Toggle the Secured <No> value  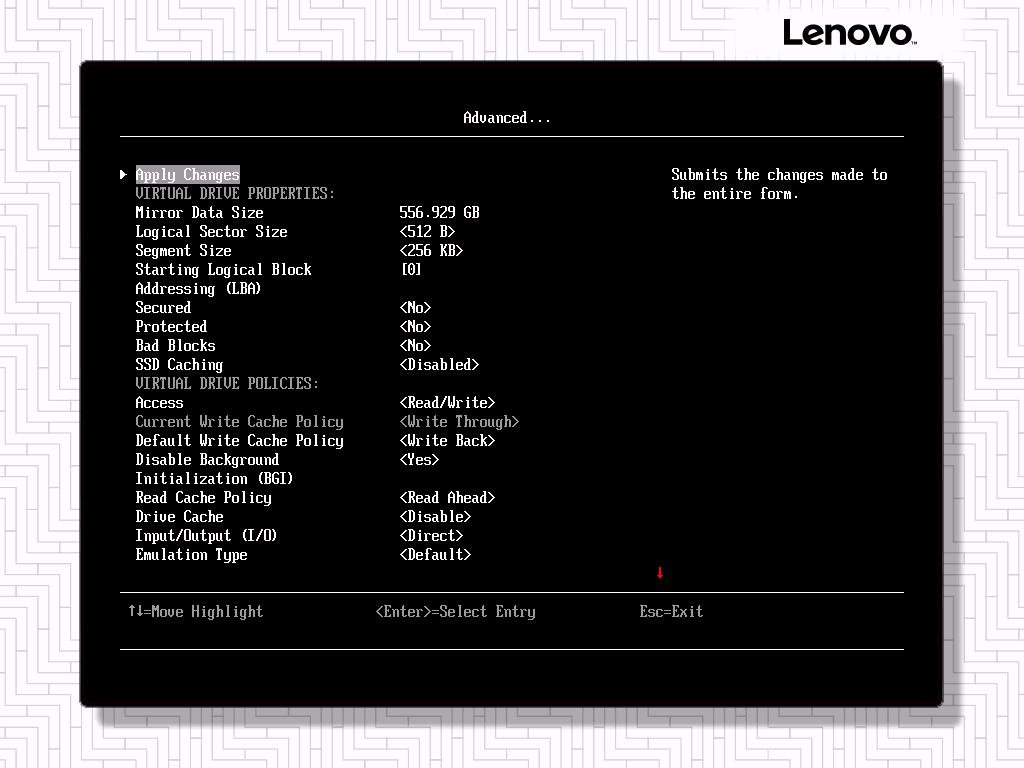coord(415,308)
